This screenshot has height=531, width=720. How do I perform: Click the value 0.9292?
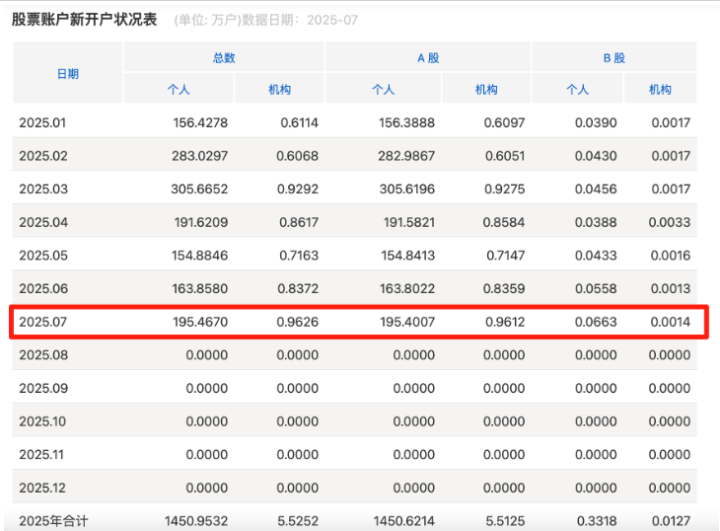pos(298,189)
